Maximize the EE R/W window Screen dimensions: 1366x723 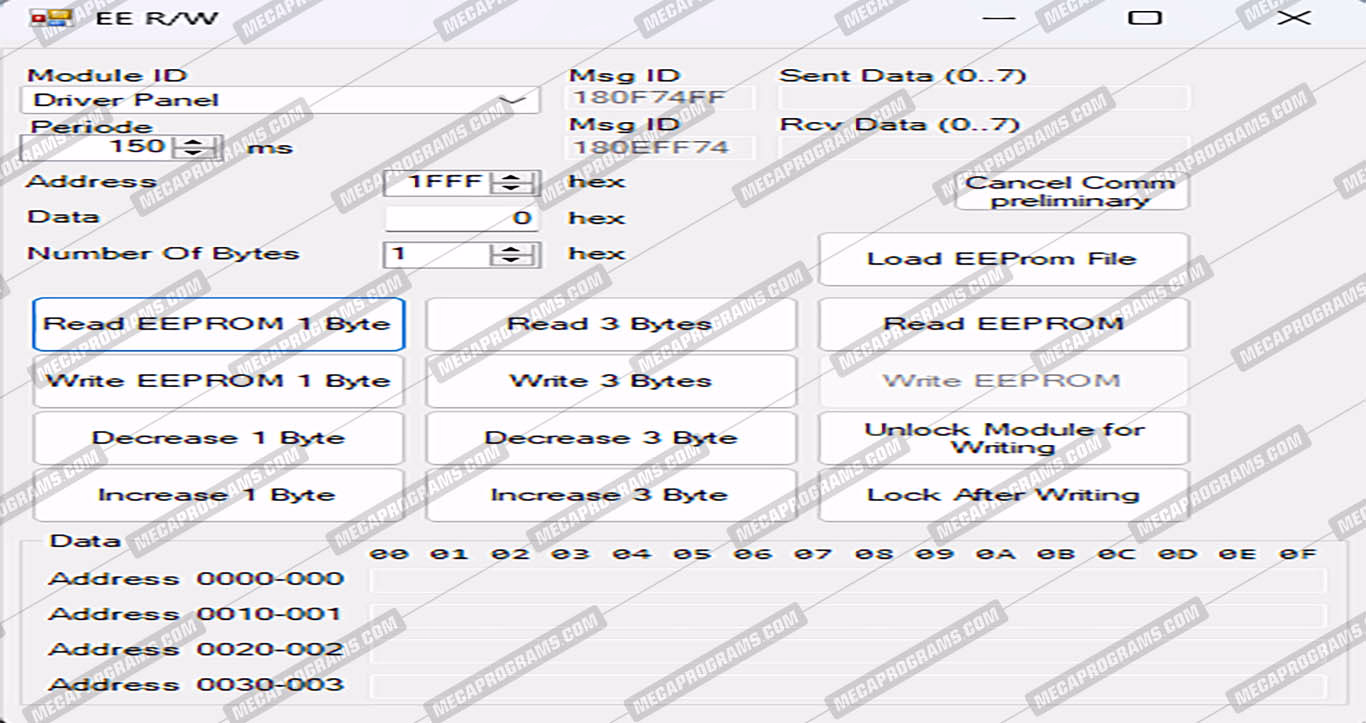[x=1144, y=18]
